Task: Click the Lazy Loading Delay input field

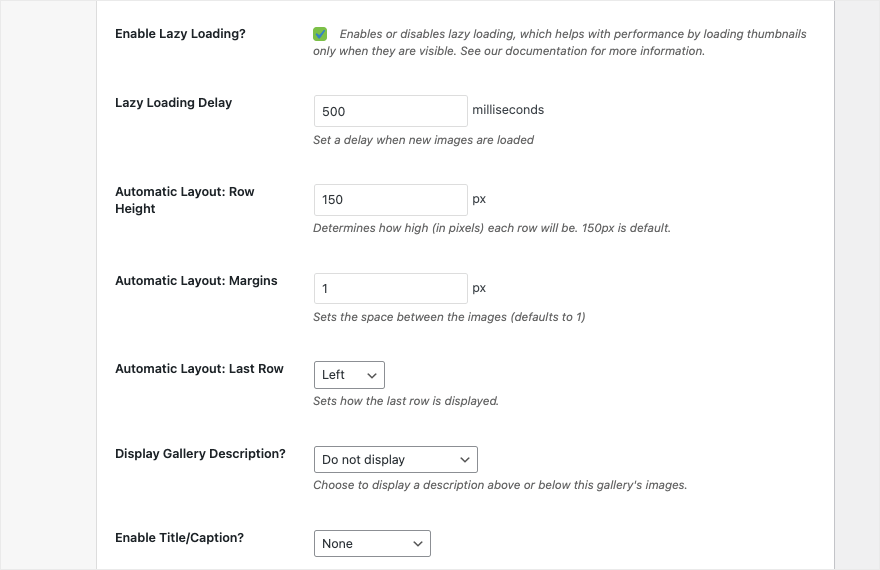Action: 391,111
